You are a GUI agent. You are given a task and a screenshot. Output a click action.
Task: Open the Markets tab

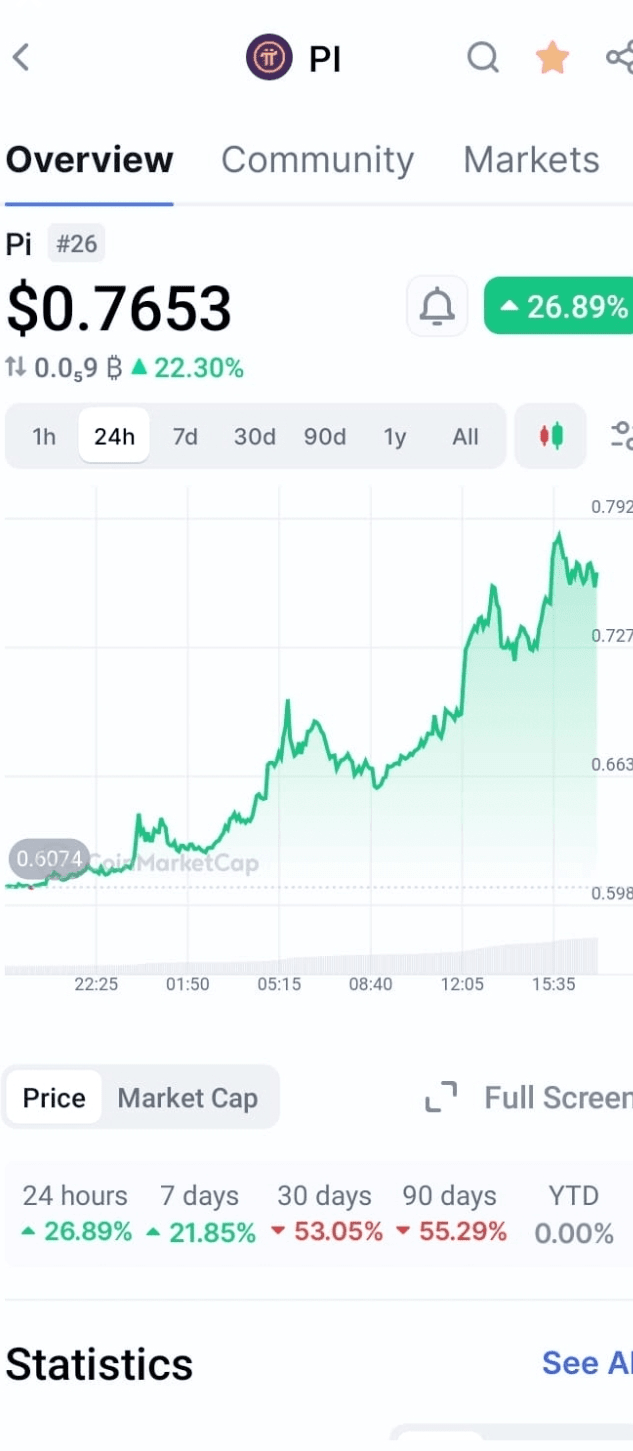531,160
